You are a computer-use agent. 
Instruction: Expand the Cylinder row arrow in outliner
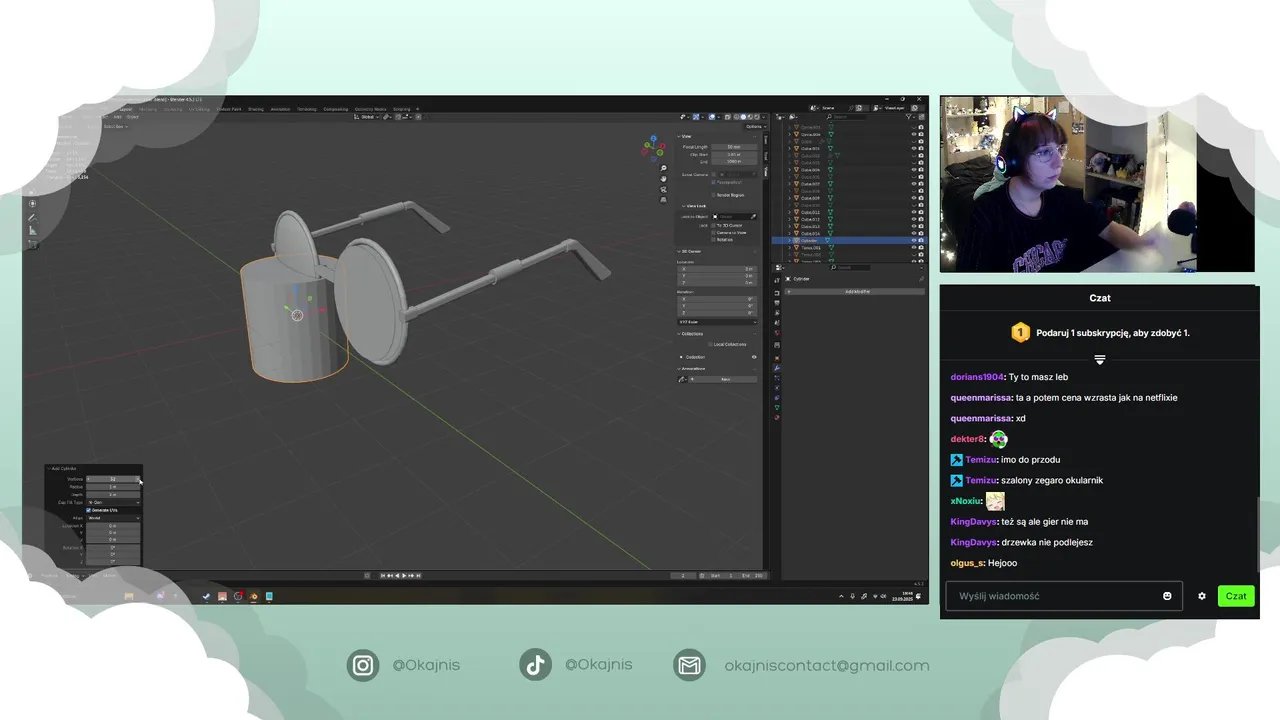tap(789, 240)
